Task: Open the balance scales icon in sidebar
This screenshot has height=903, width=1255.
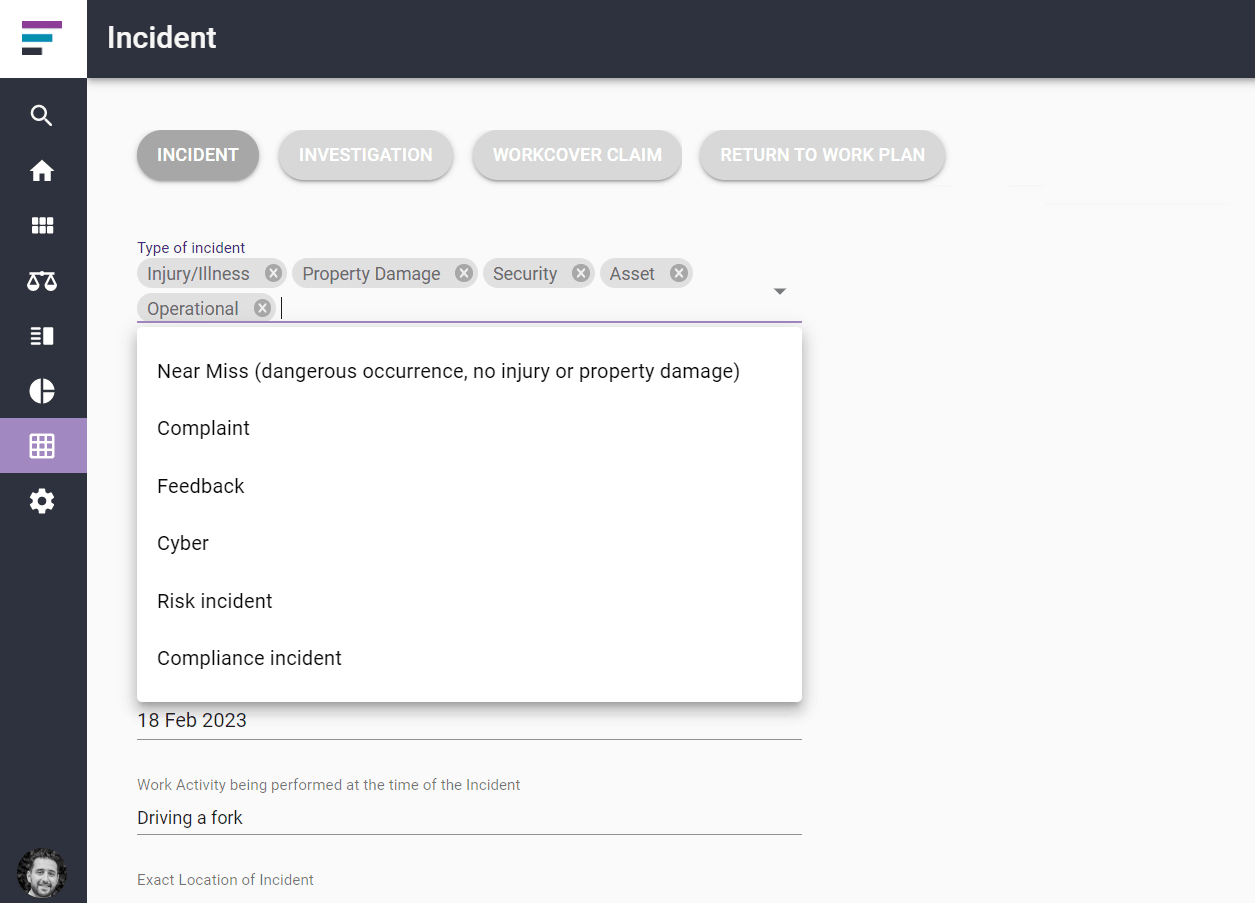Action: 41,281
